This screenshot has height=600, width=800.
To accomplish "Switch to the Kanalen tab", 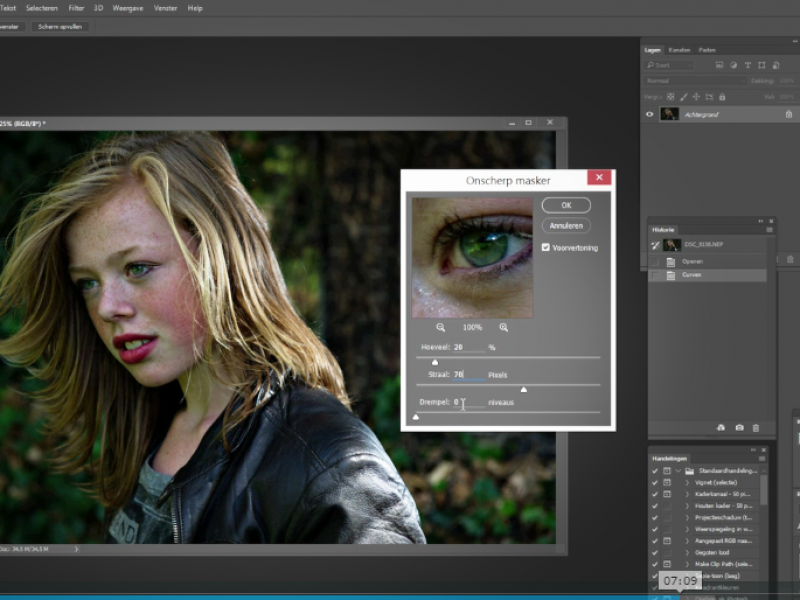I will [x=679, y=49].
